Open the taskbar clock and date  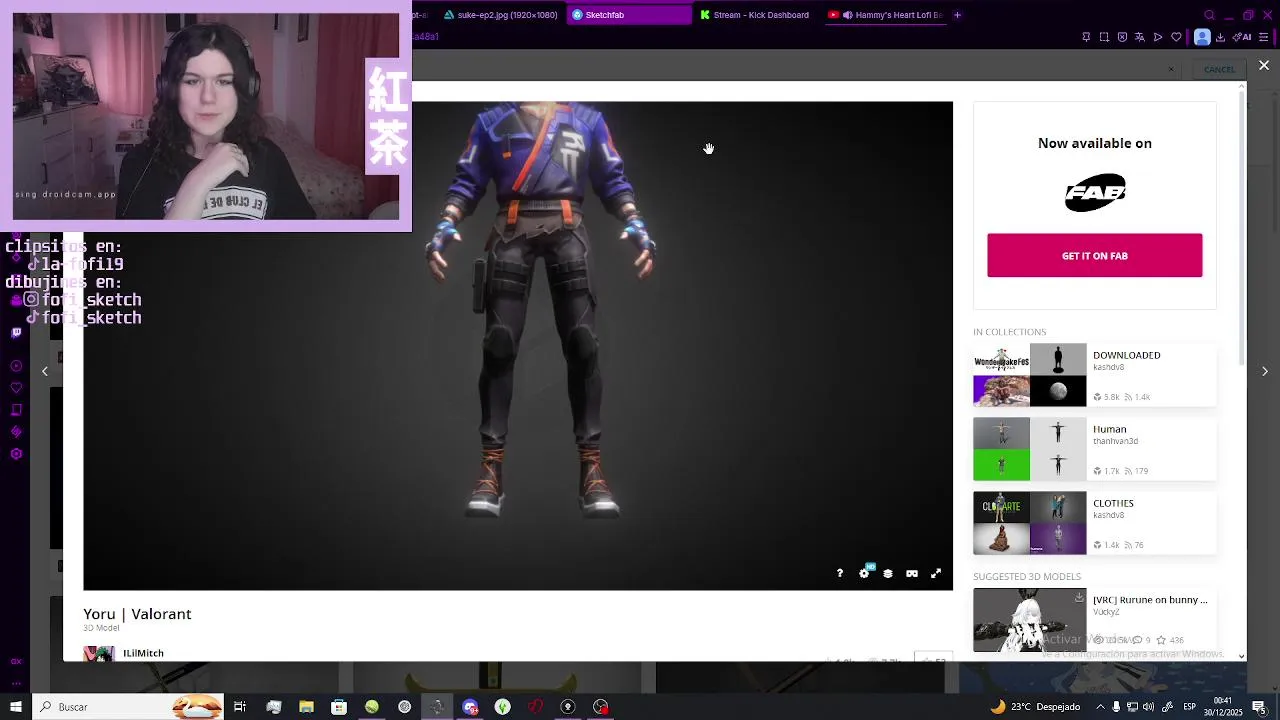tap(1222, 706)
